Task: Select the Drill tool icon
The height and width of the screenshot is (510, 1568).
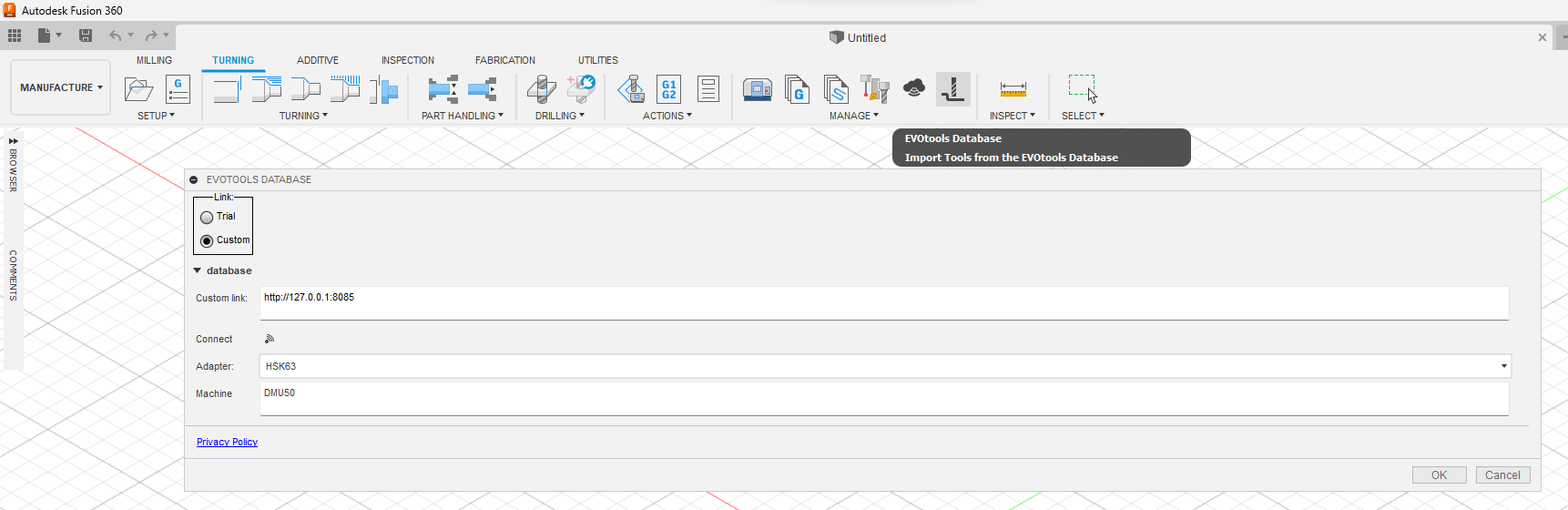Action: click(541, 89)
